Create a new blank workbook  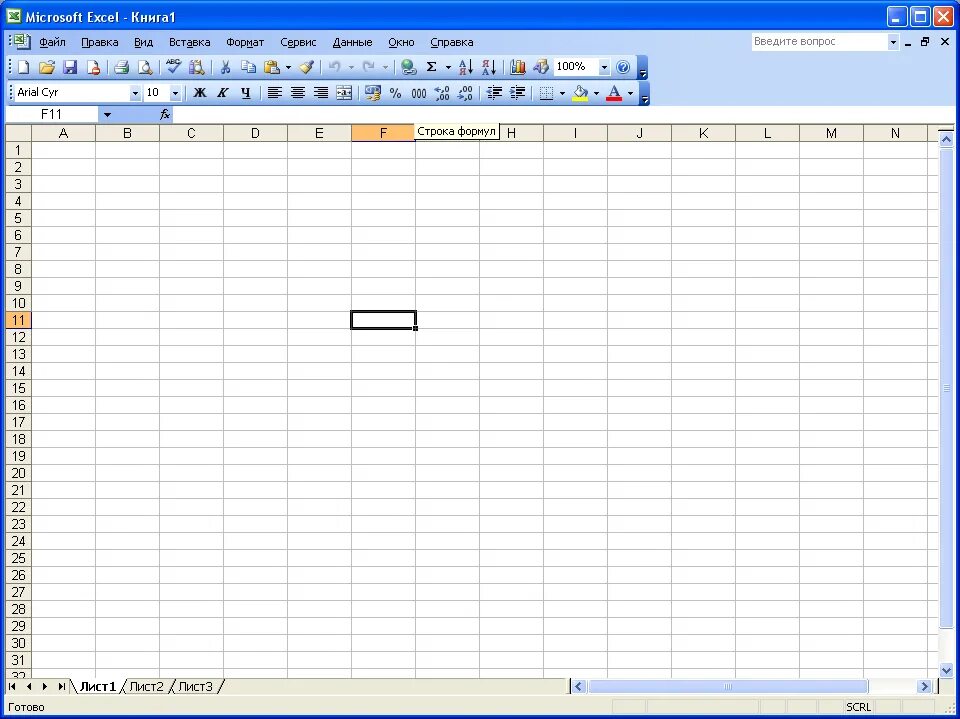[23, 67]
